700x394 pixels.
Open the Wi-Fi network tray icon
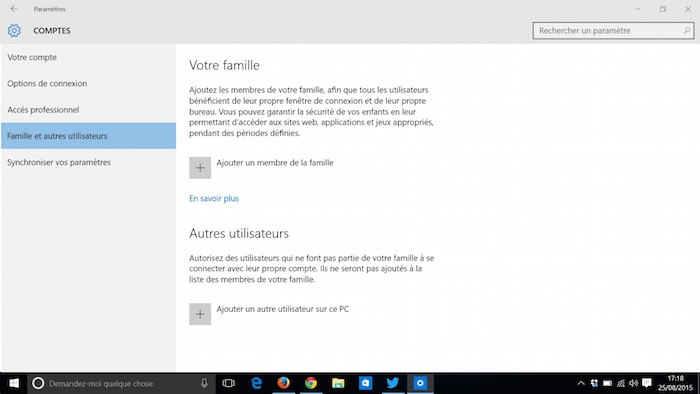coord(621,383)
